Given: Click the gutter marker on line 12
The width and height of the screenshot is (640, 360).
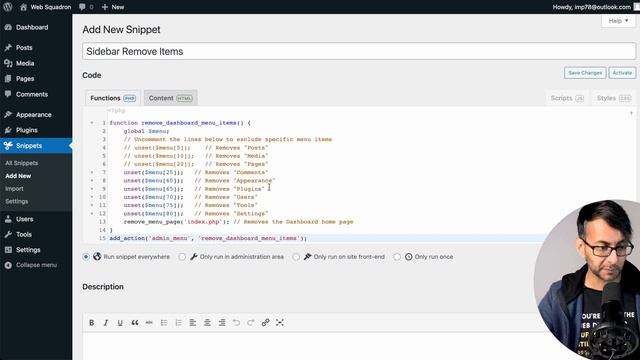Looking at the screenshot, I should (x=92, y=213).
